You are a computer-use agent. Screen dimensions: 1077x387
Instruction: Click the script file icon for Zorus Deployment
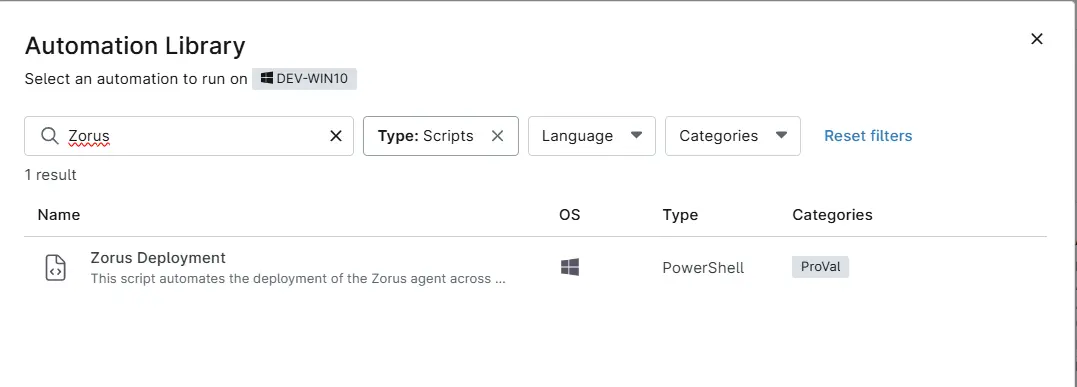pyautogui.click(x=56, y=267)
